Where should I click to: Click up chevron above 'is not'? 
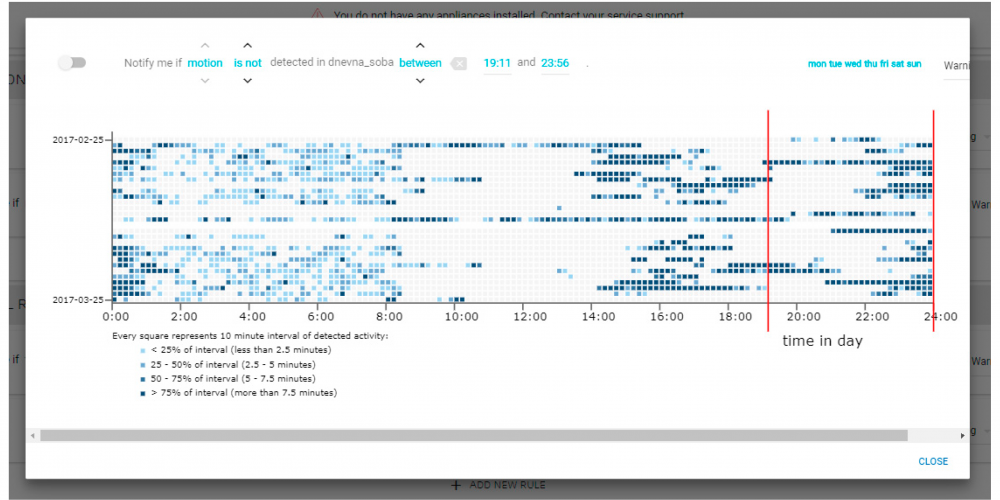pyautogui.click(x=248, y=46)
